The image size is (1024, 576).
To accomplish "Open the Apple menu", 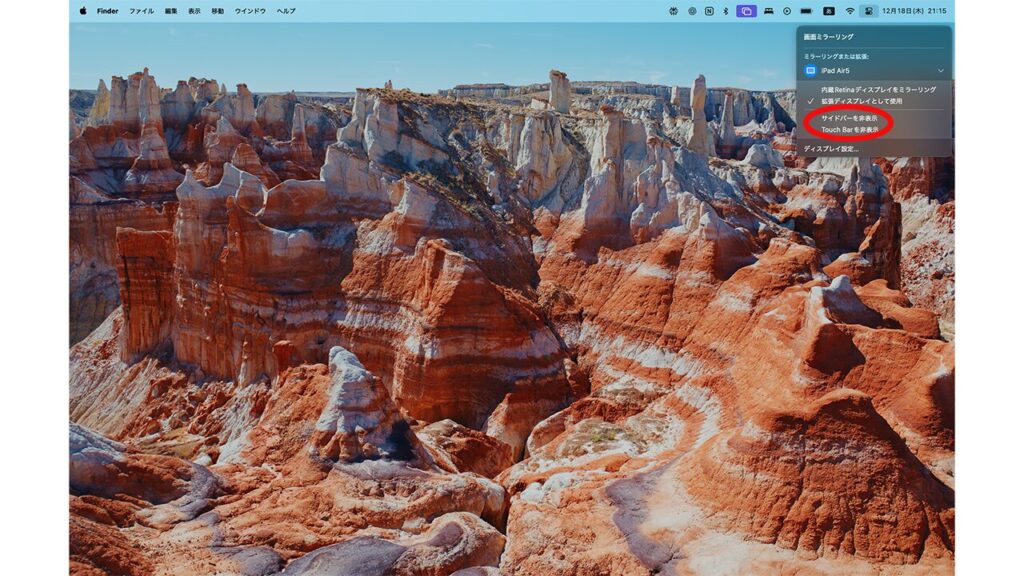I will [83, 11].
